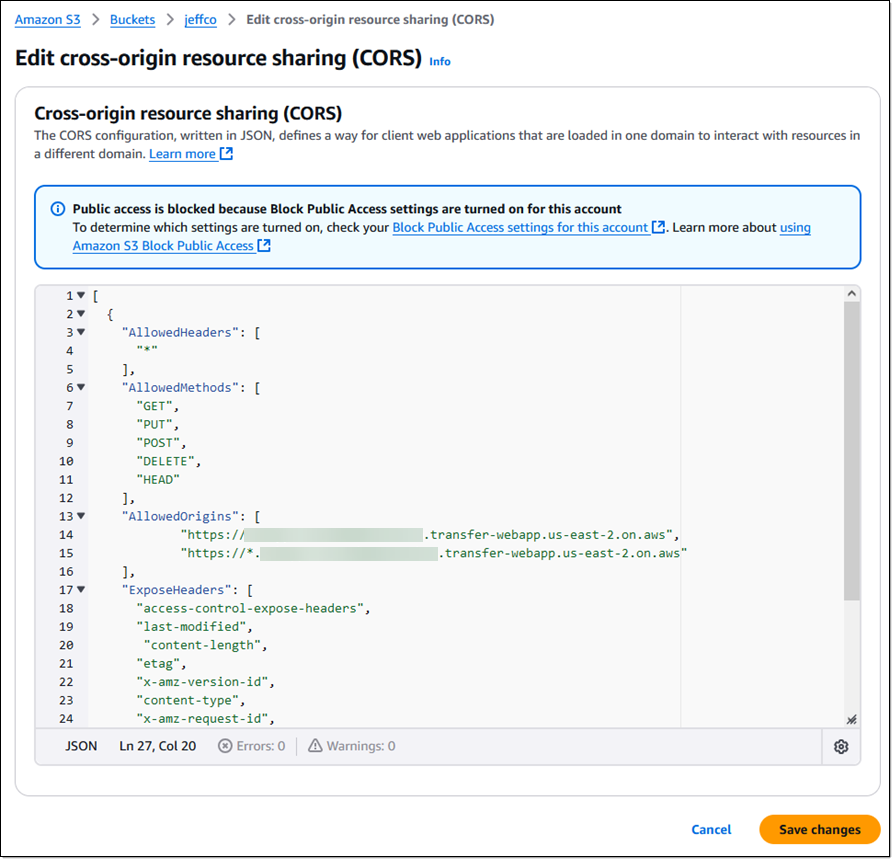
Task: Click "POST" value on line 9
Action: [x=158, y=442]
